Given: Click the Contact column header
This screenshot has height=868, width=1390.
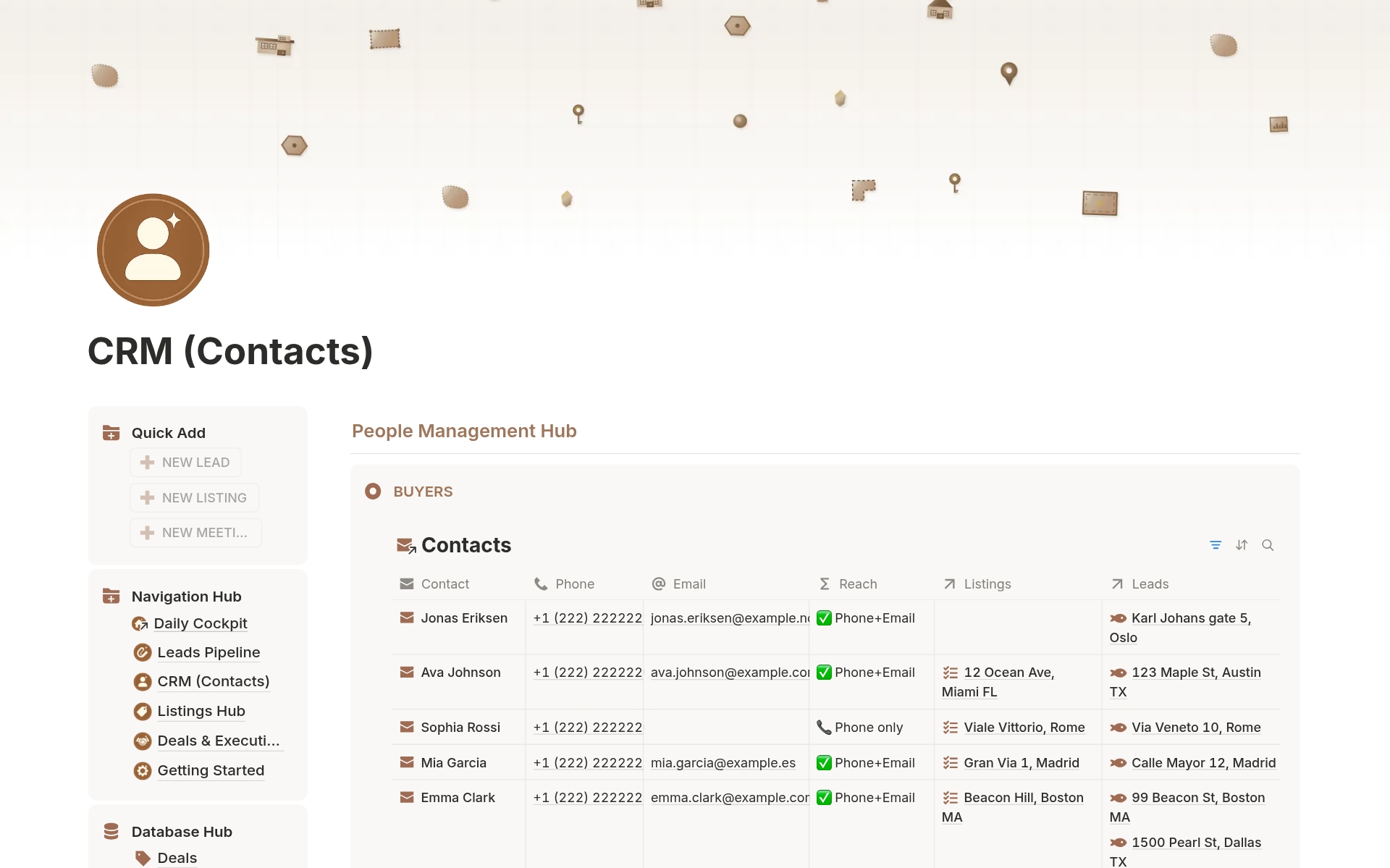Looking at the screenshot, I should pyautogui.click(x=434, y=584).
